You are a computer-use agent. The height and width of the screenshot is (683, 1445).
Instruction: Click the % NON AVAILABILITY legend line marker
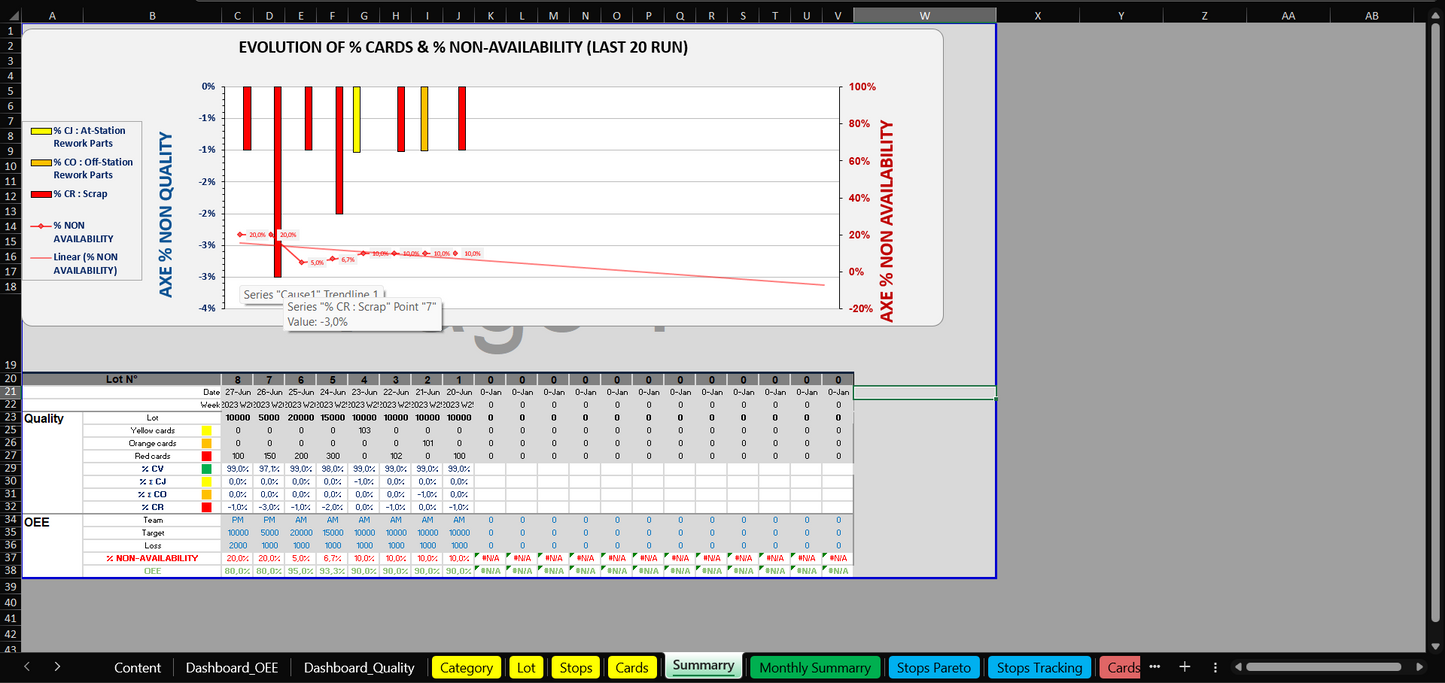pyautogui.click(x=41, y=226)
